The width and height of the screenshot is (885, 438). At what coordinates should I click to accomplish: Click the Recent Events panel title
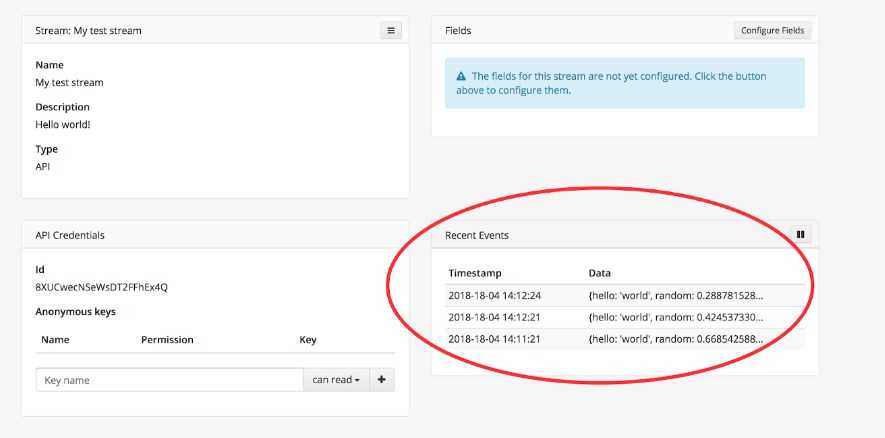click(x=477, y=235)
